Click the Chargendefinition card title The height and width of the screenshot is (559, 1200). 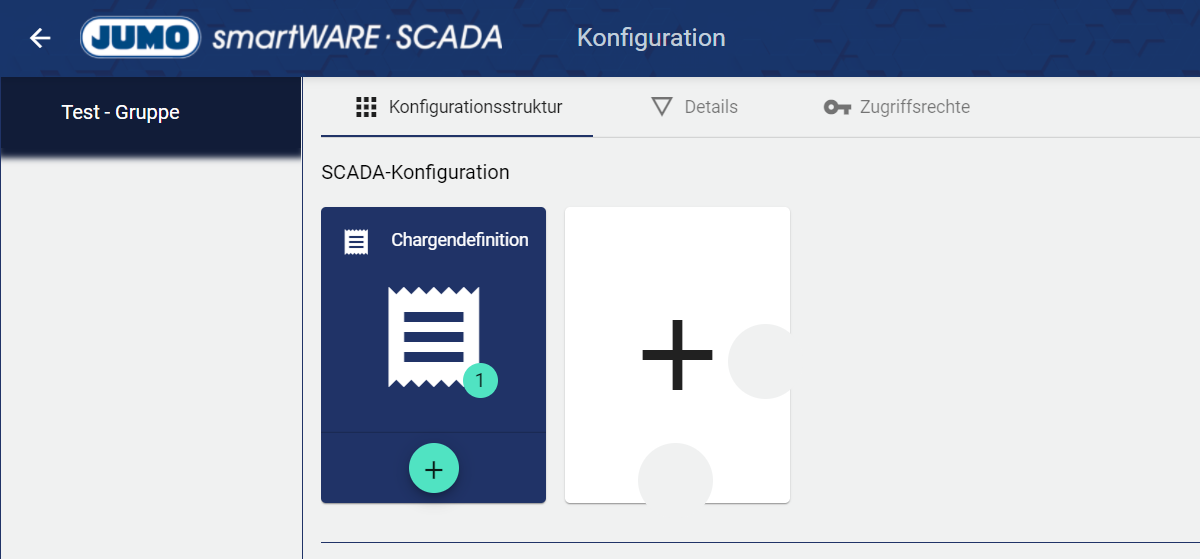tap(459, 240)
